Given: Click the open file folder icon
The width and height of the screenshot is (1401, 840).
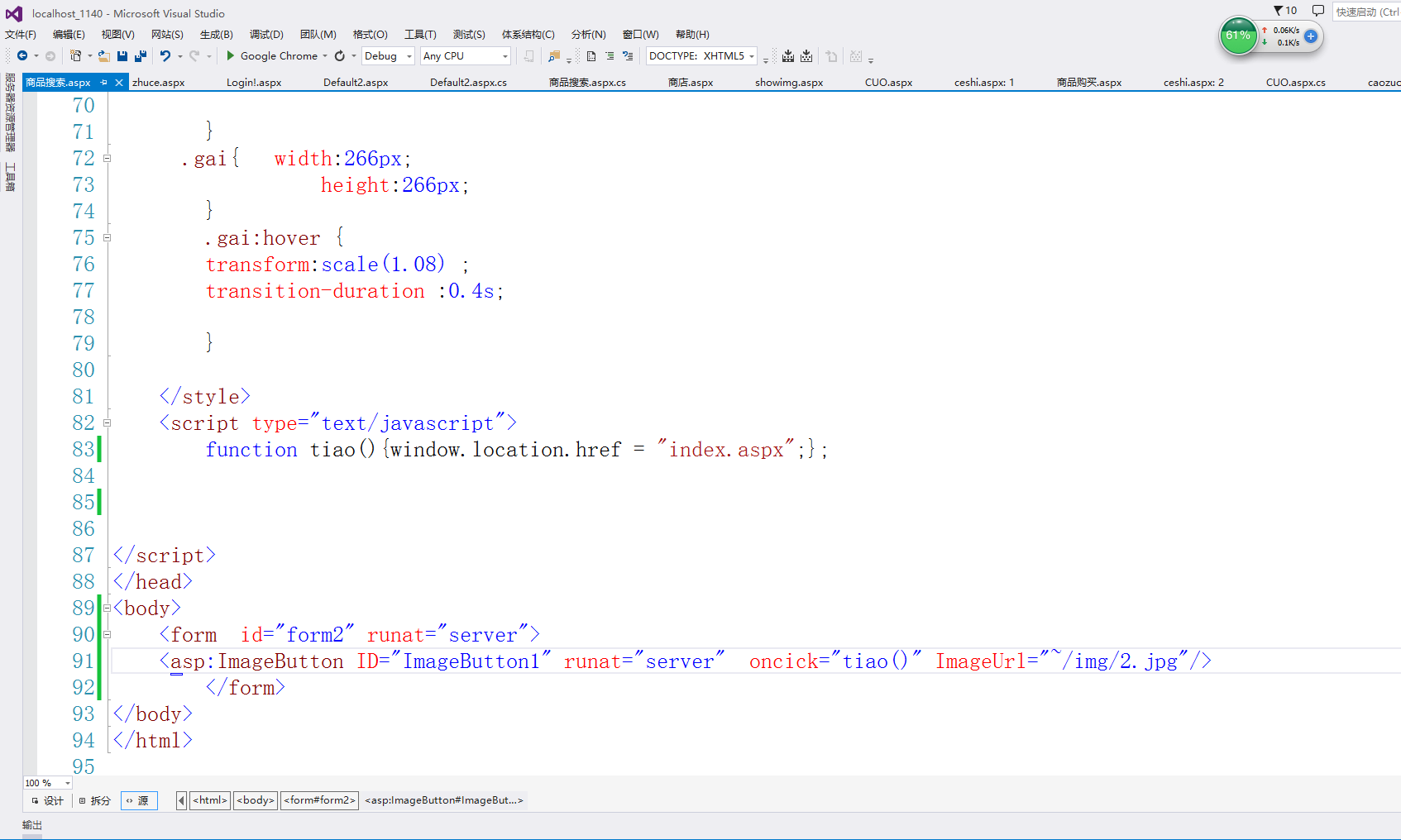Looking at the screenshot, I should [x=104, y=56].
